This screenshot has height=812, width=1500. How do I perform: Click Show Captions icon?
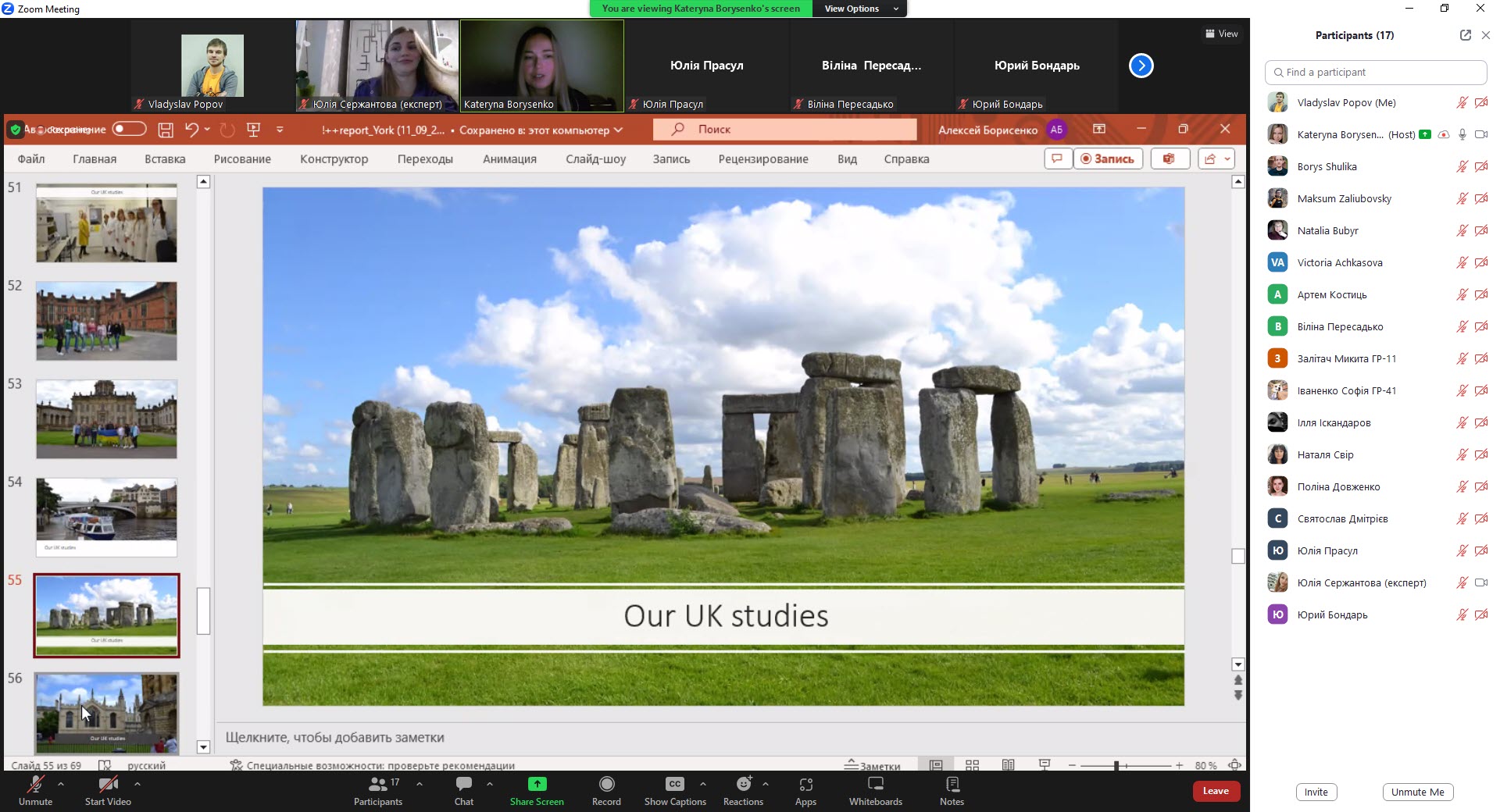(x=674, y=785)
